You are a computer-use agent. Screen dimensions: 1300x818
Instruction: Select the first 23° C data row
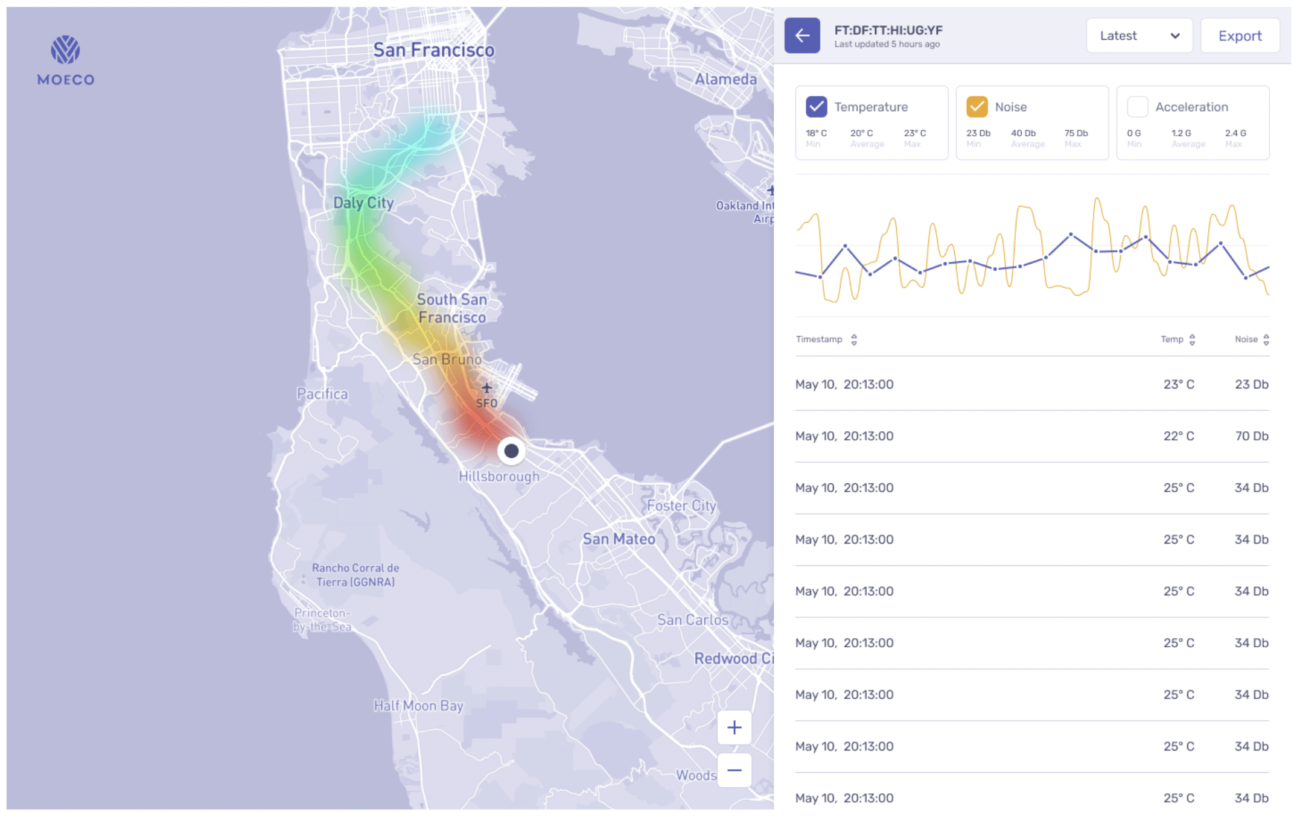coord(1032,384)
